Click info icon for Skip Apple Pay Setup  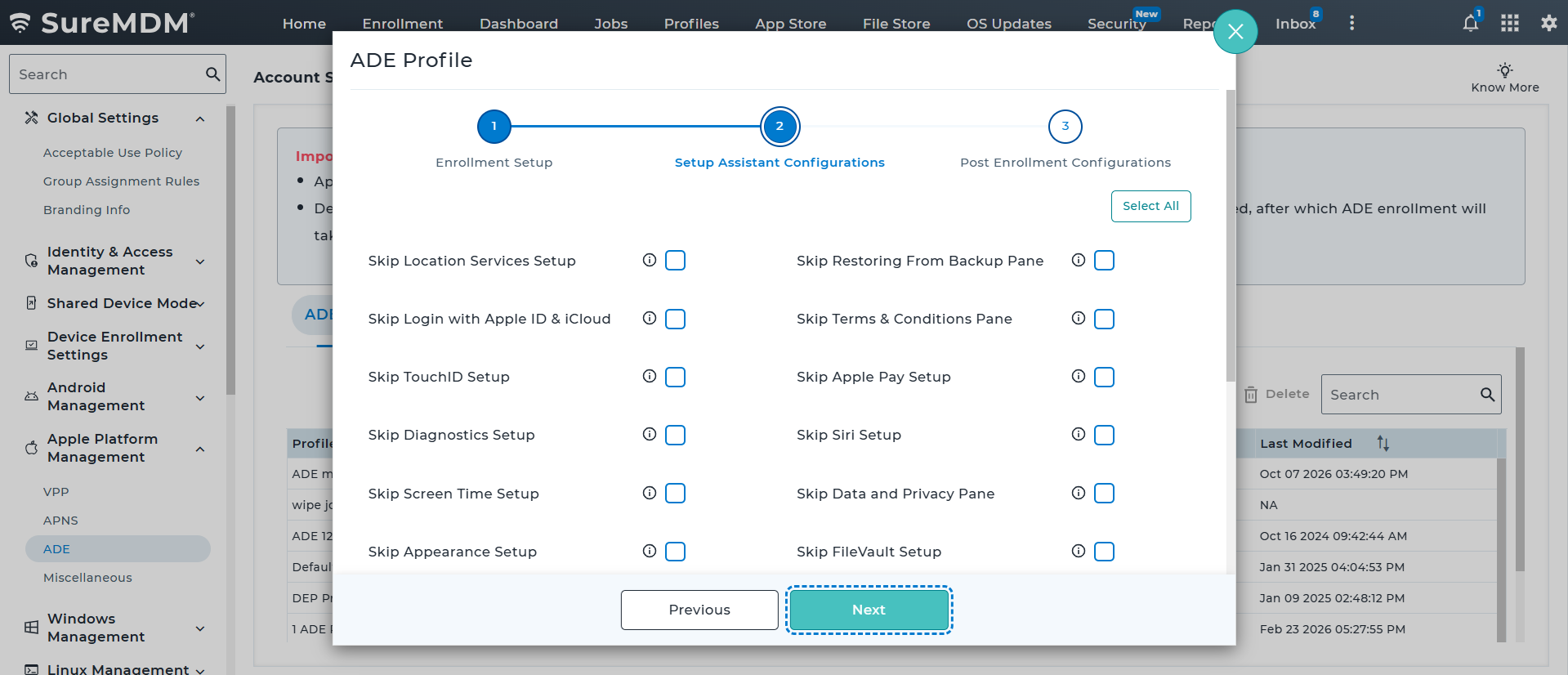coord(1079,376)
